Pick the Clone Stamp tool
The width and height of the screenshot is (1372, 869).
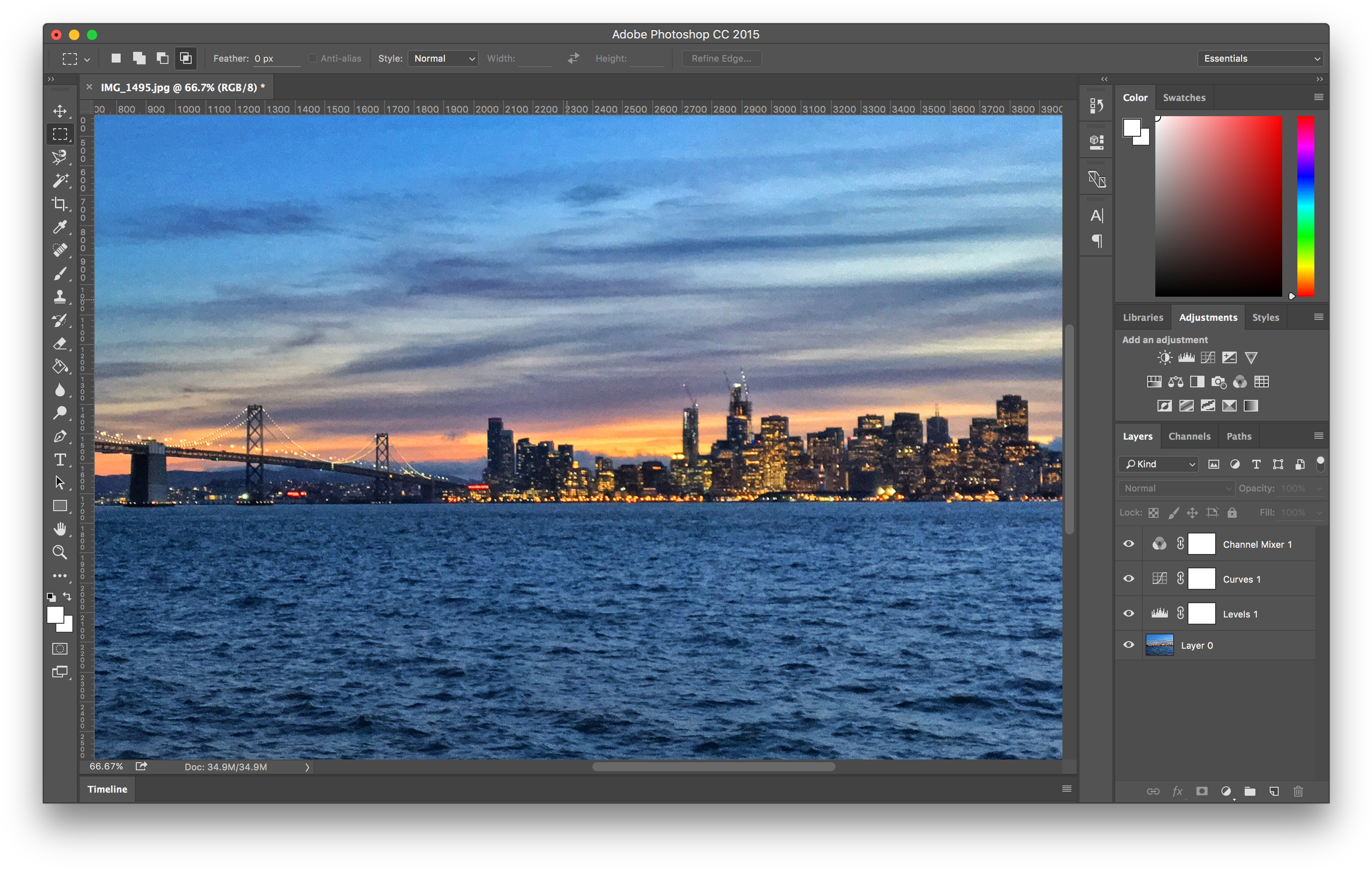[x=60, y=296]
